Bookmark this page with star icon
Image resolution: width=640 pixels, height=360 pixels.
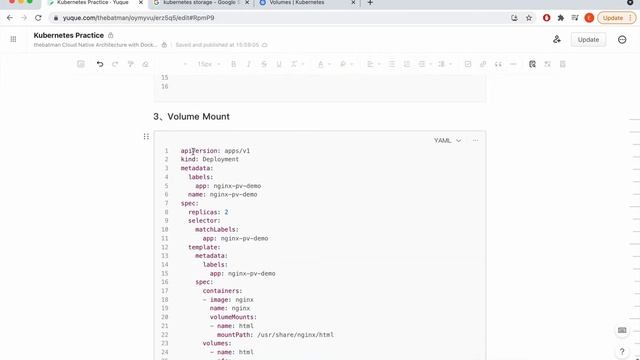tap(529, 18)
